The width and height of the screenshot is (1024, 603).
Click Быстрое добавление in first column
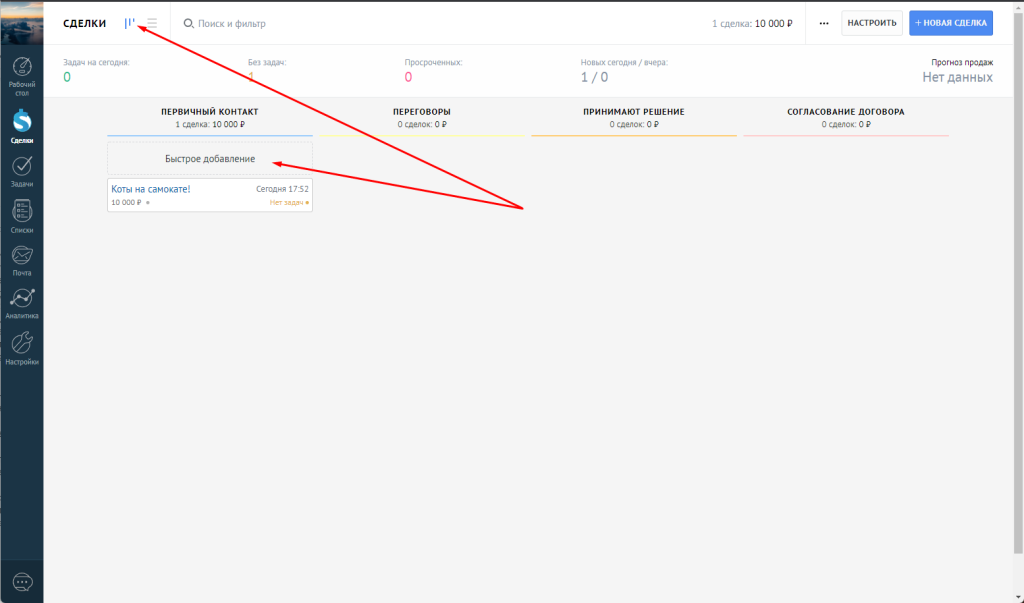pyautogui.click(x=210, y=159)
